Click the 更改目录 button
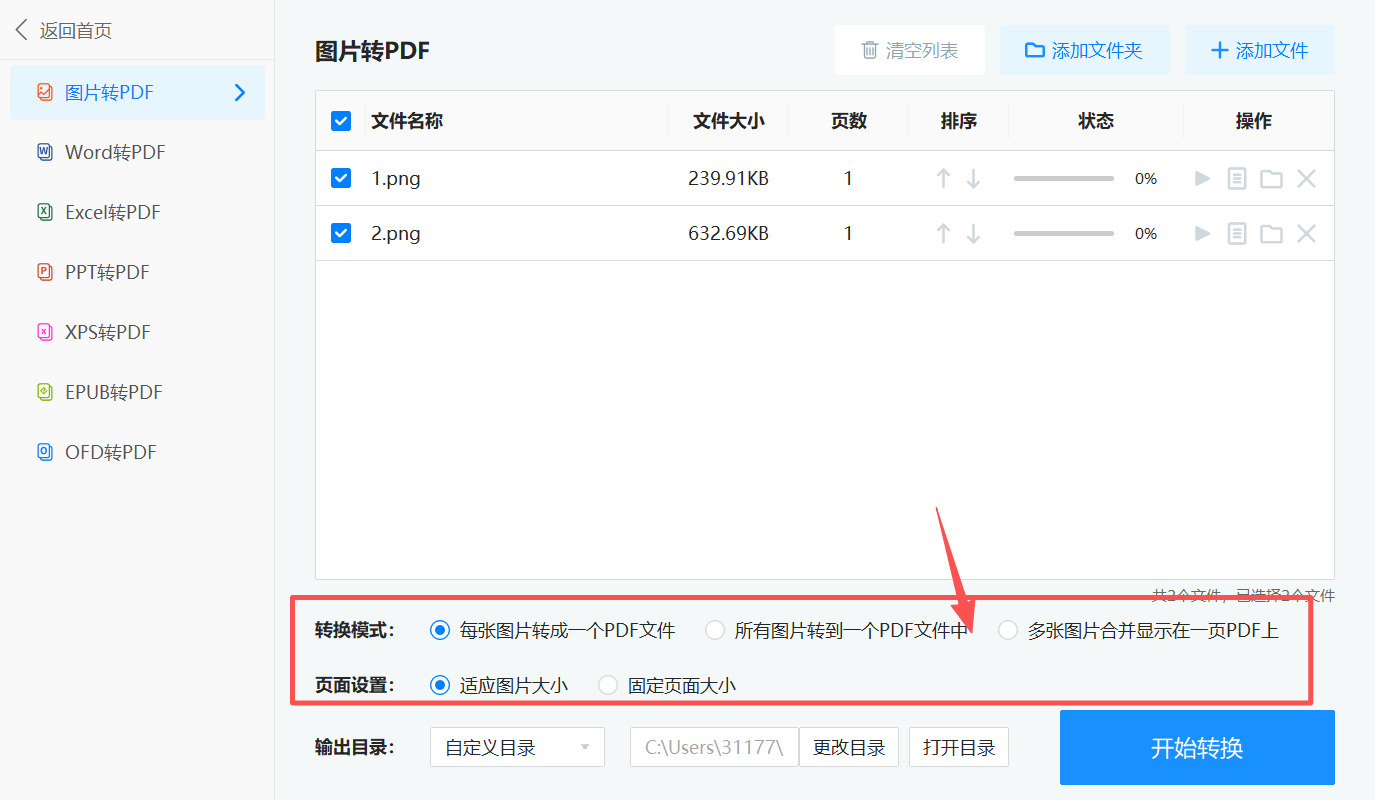 point(849,747)
